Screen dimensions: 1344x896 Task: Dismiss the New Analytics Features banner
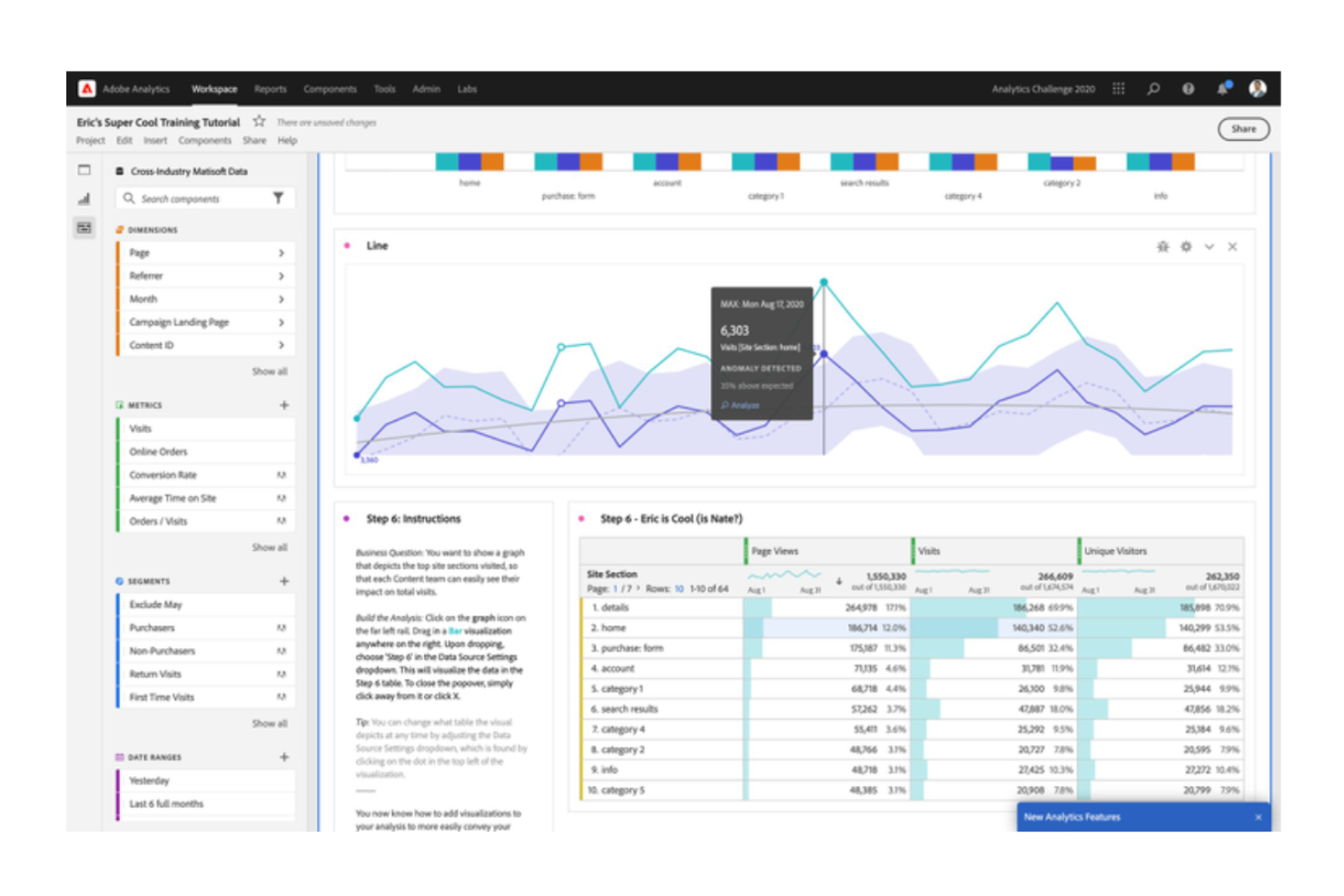click(x=1259, y=817)
